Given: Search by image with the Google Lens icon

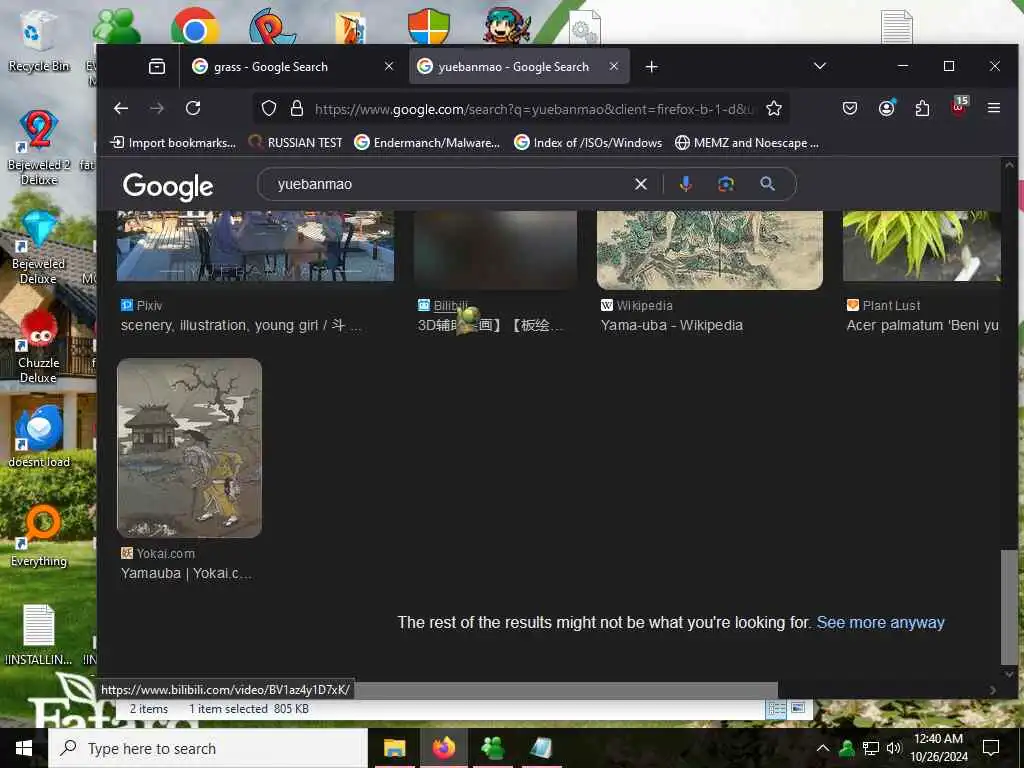Looking at the screenshot, I should coord(726,185).
